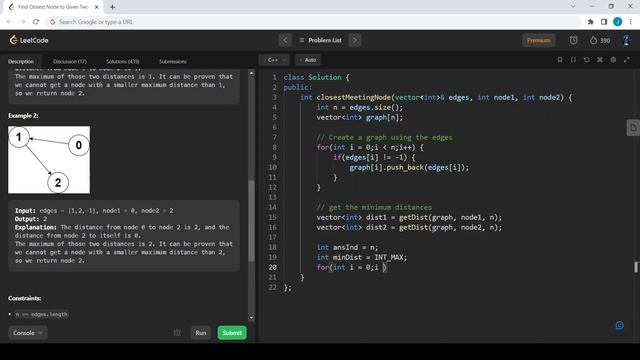Click the Example 2 graph image

[x=49, y=160]
